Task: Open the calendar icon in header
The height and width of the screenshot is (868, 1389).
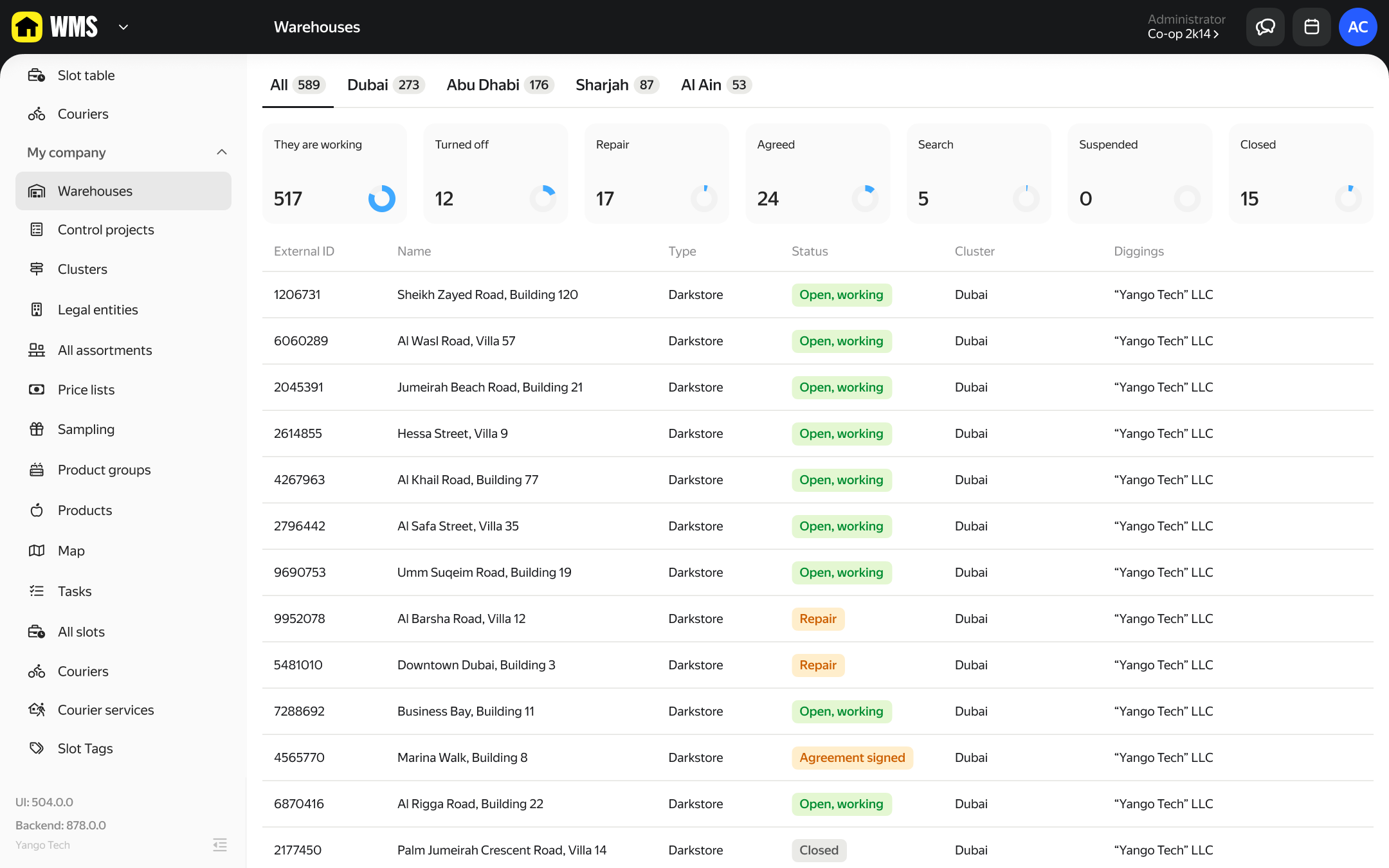Action: [1311, 27]
